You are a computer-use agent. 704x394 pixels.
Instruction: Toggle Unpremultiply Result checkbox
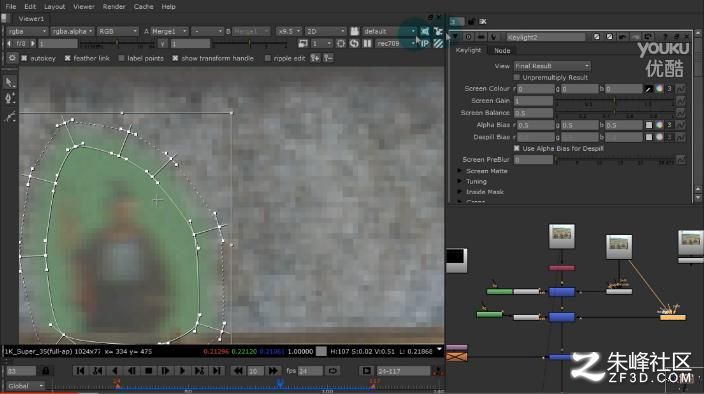click(x=517, y=77)
